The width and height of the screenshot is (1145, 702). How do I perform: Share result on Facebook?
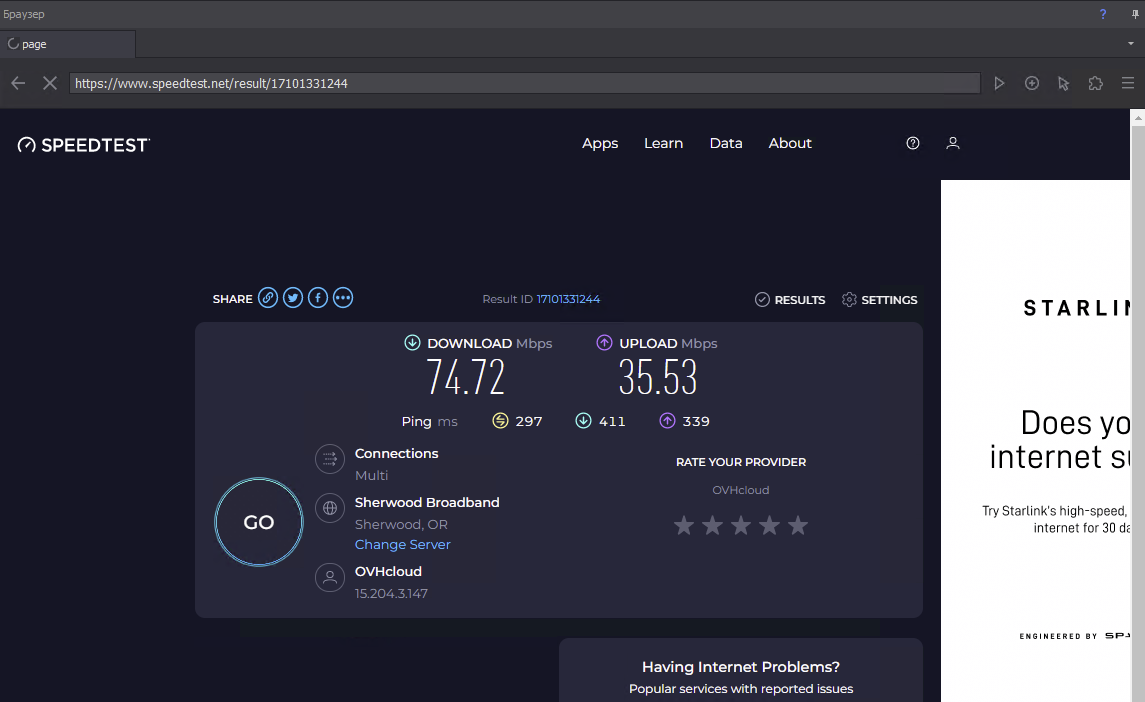click(x=318, y=298)
